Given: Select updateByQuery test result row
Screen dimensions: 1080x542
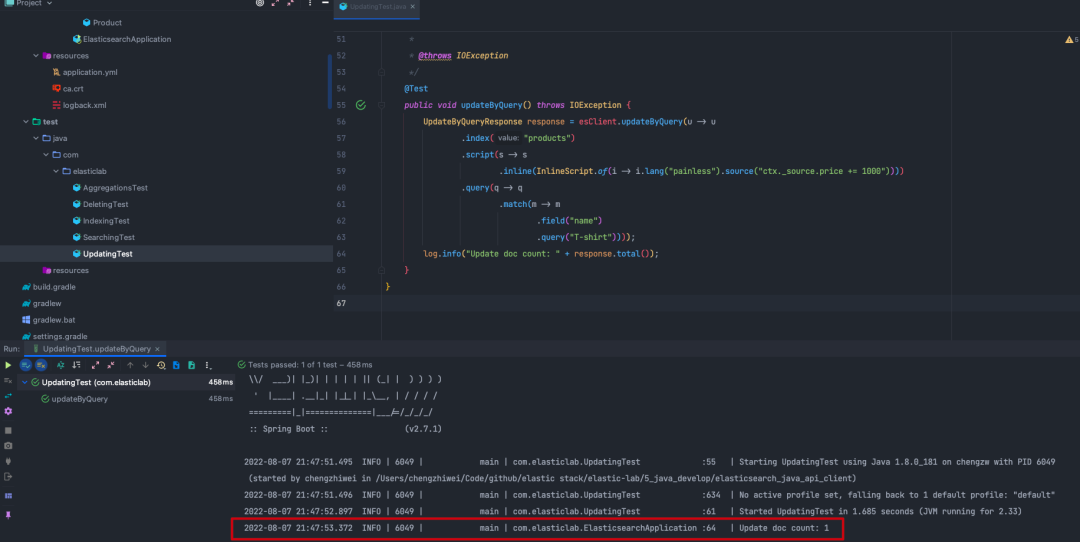Looking at the screenshot, I should [x=117, y=399].
